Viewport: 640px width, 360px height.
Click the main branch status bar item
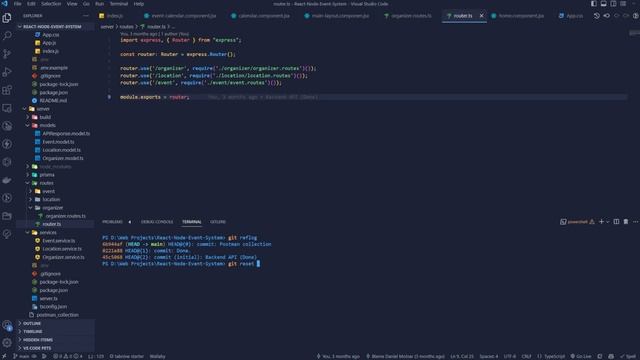coord(21,356)
